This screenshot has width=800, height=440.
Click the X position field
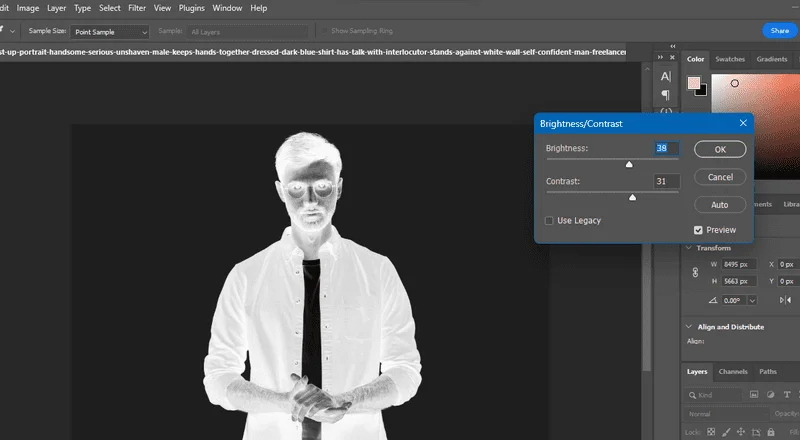pos(789,264)
